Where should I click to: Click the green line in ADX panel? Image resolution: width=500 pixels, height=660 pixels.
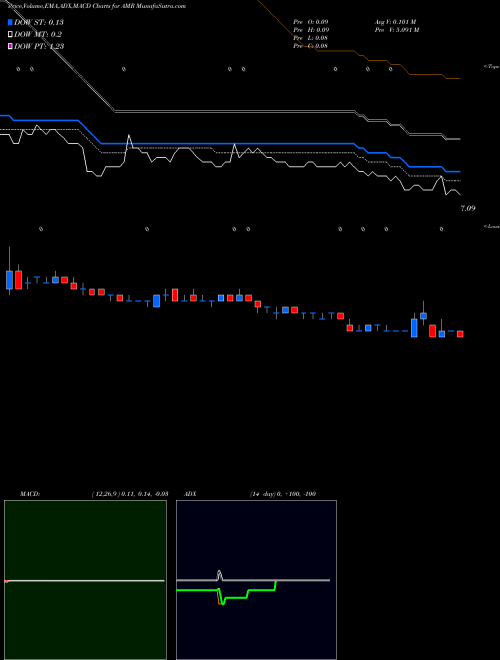[x=236, y=597]
